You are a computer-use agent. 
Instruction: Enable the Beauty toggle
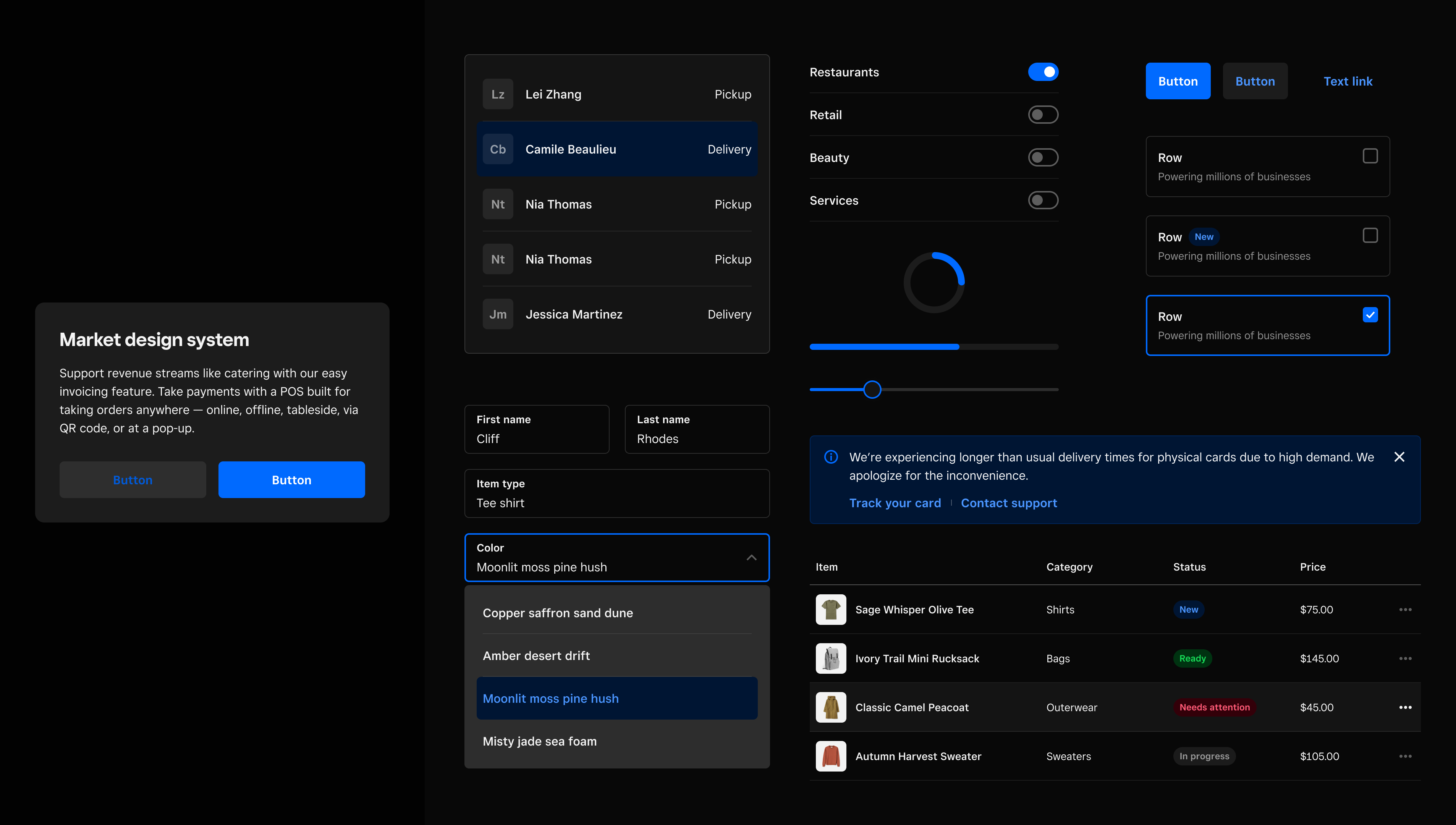click(x=1043, y=157)
